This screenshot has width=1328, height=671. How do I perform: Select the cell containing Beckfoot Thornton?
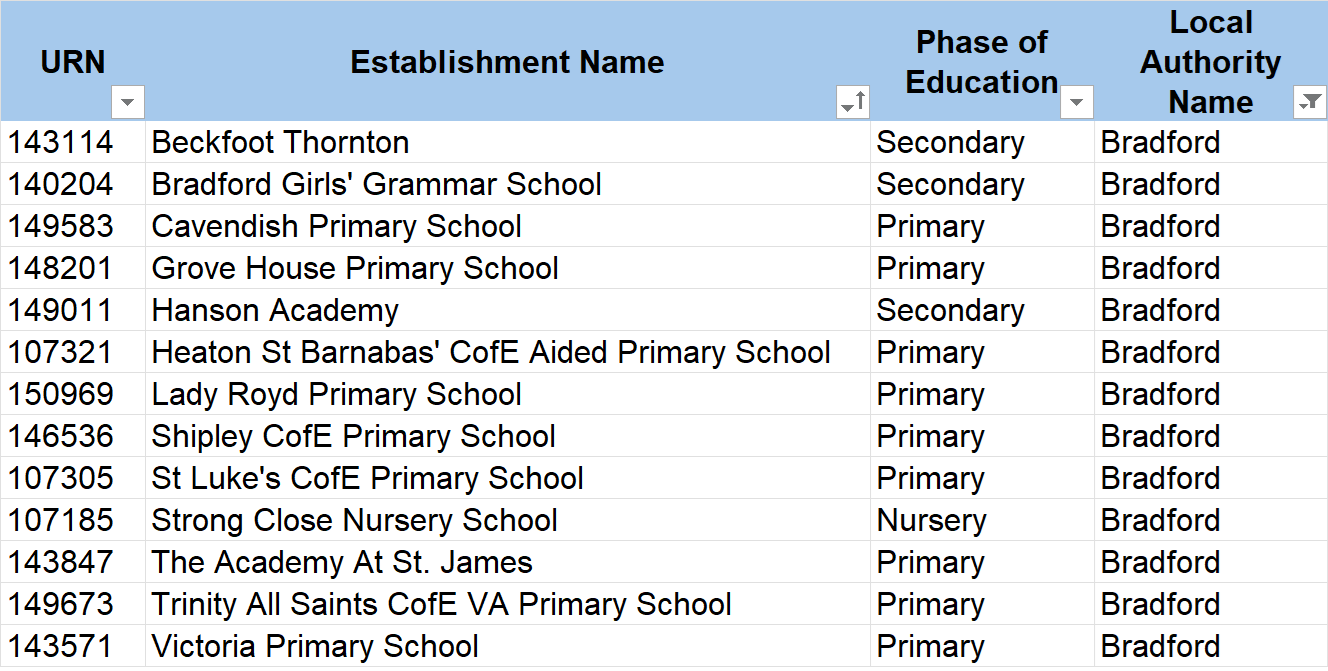point(508,143)
